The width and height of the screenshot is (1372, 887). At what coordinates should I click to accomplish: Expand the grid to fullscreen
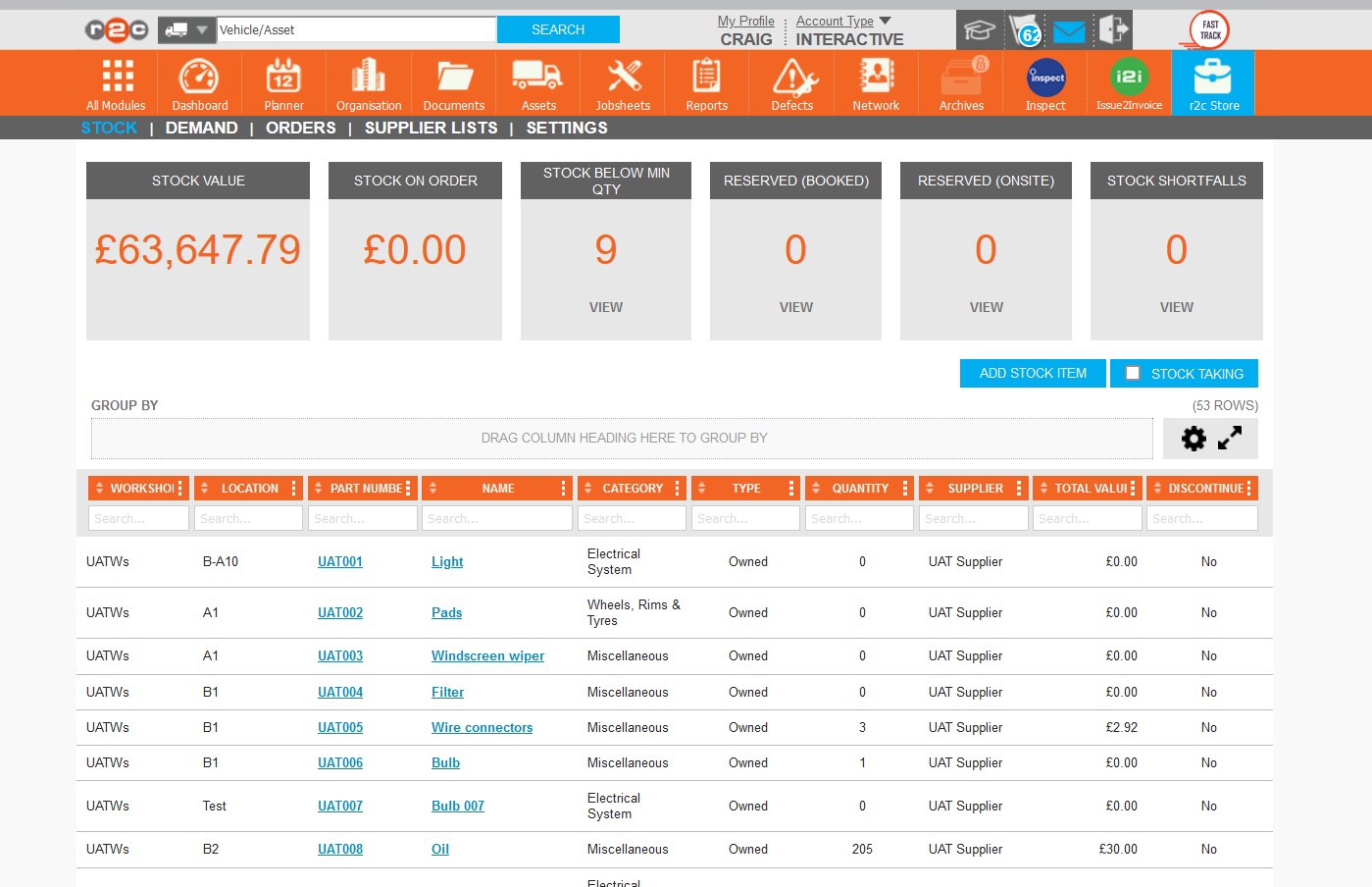(x=1230, y=439)
